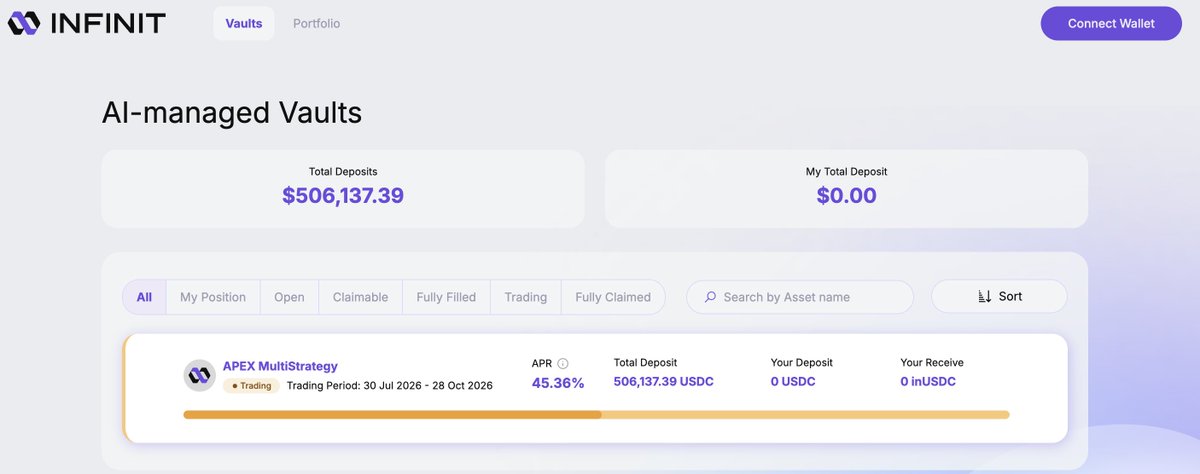Click the INFINIT wordmark text
The width and height of the screenshot is (1200, 474).
[x=107, y=23]
